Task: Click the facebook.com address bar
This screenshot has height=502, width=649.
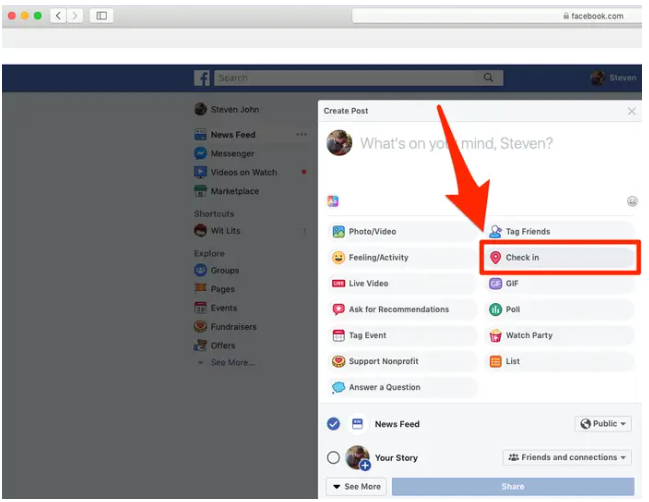Action: pos(497,16)
